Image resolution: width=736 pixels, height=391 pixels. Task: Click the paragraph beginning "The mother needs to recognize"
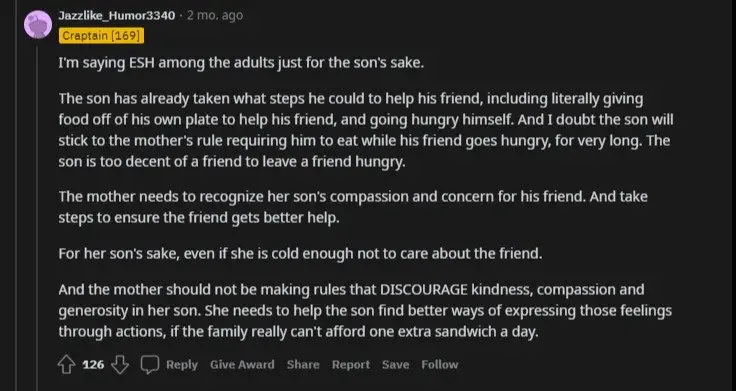(353, 207)
